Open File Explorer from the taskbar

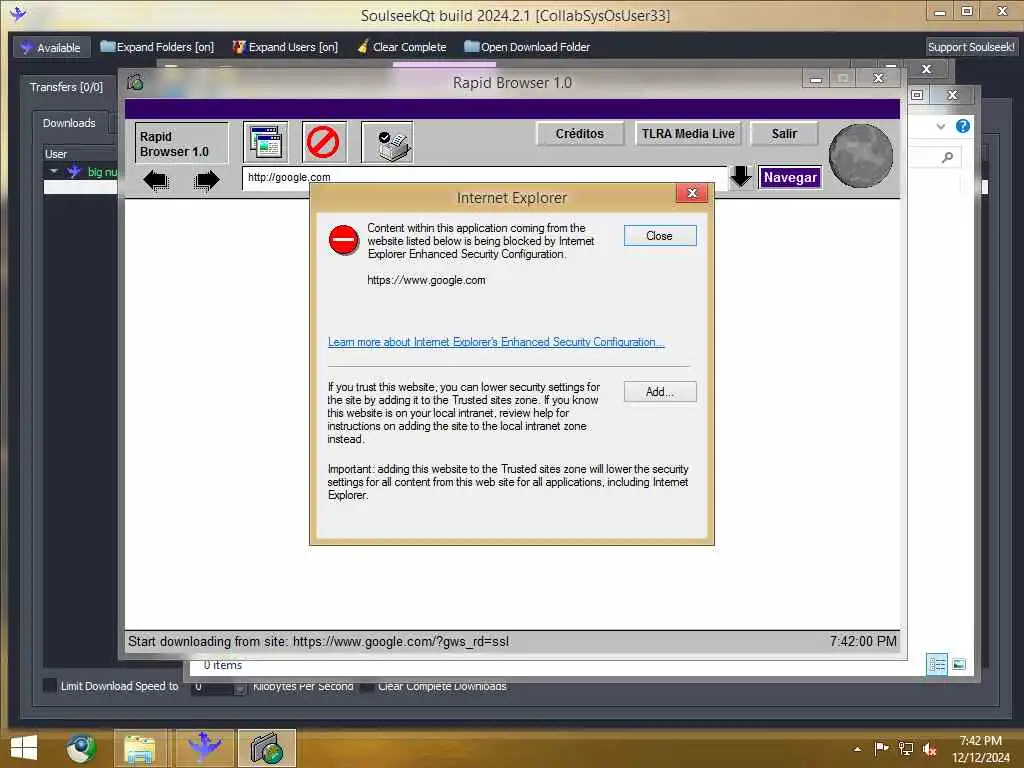coord(140,748)
